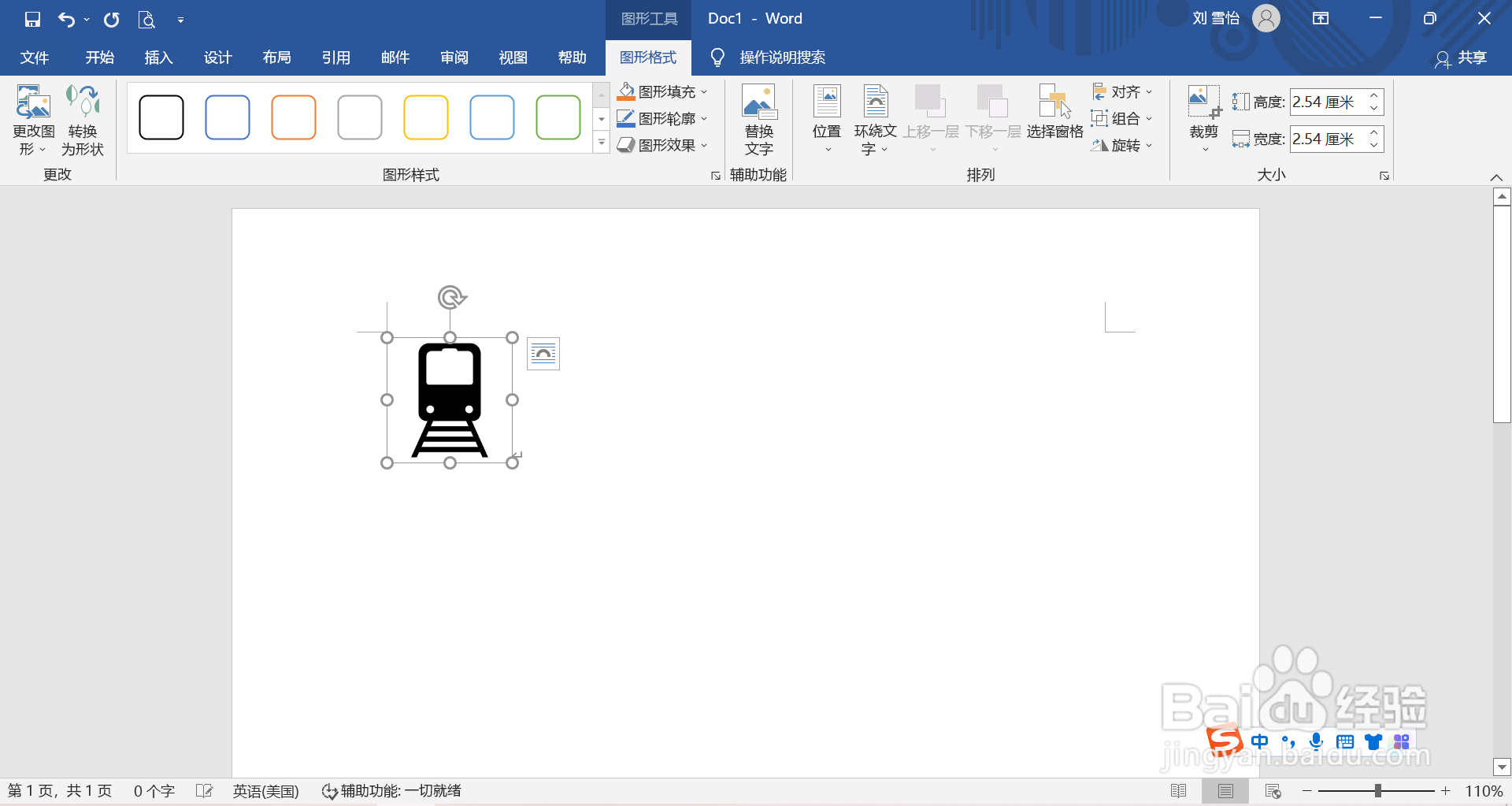Switch to the 插入 ribbon tab
The width and height of the screenshot is (1512, 806).
coord(157,57)
